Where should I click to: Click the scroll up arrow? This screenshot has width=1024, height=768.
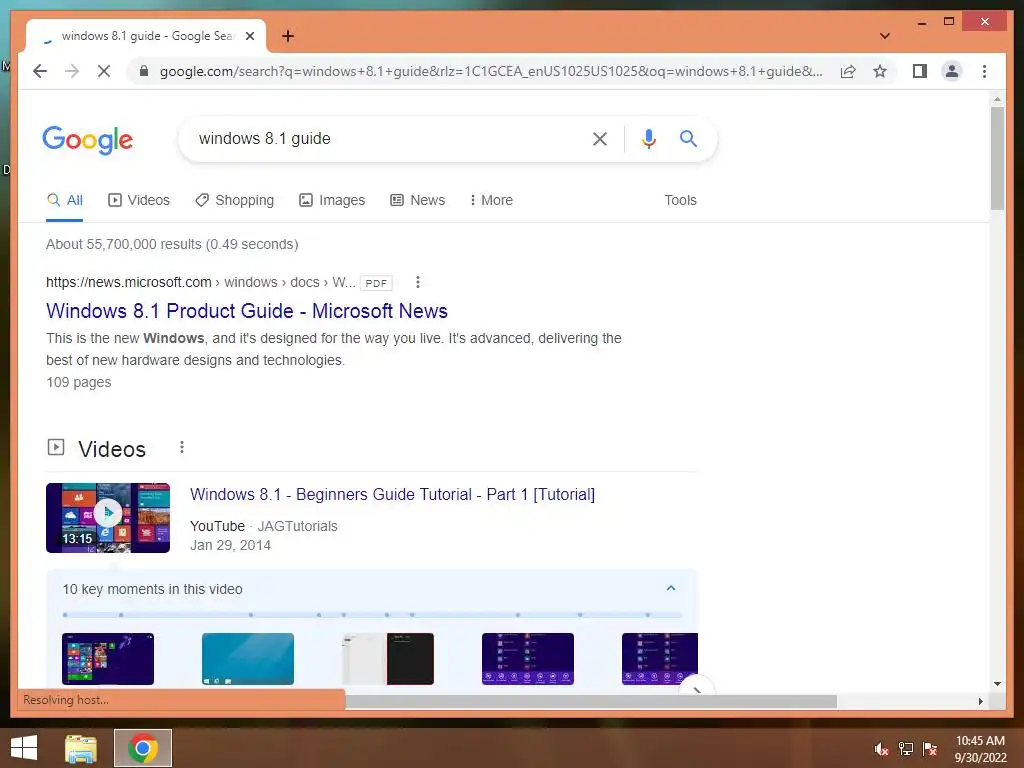[997, 99]
